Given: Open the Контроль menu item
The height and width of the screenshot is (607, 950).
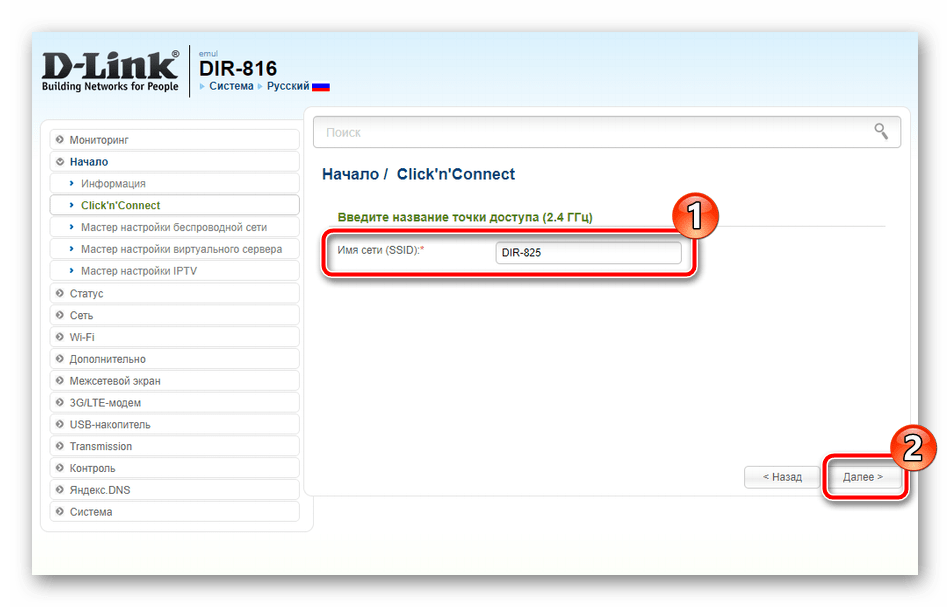Looking at the screenshot, I should pyautogui.click(x=174, y=468).
